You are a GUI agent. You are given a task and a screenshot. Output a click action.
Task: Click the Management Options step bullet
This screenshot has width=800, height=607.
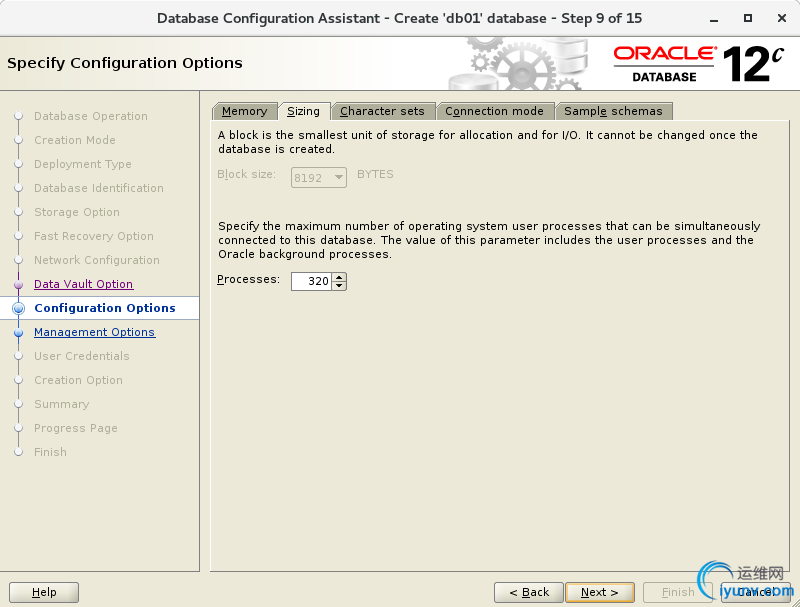pyautogui.click(x=19, y=333)
